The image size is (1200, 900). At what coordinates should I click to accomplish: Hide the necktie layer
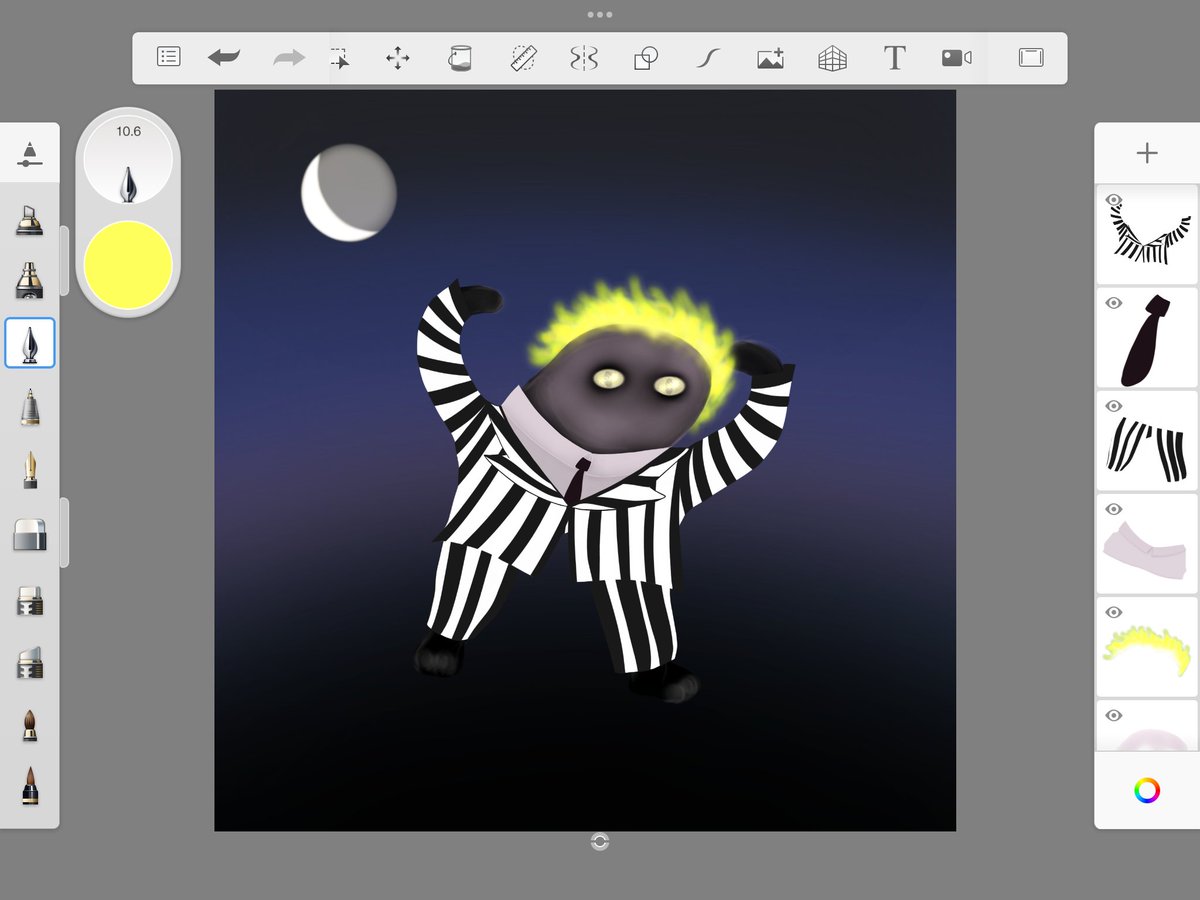[1113, 303]
